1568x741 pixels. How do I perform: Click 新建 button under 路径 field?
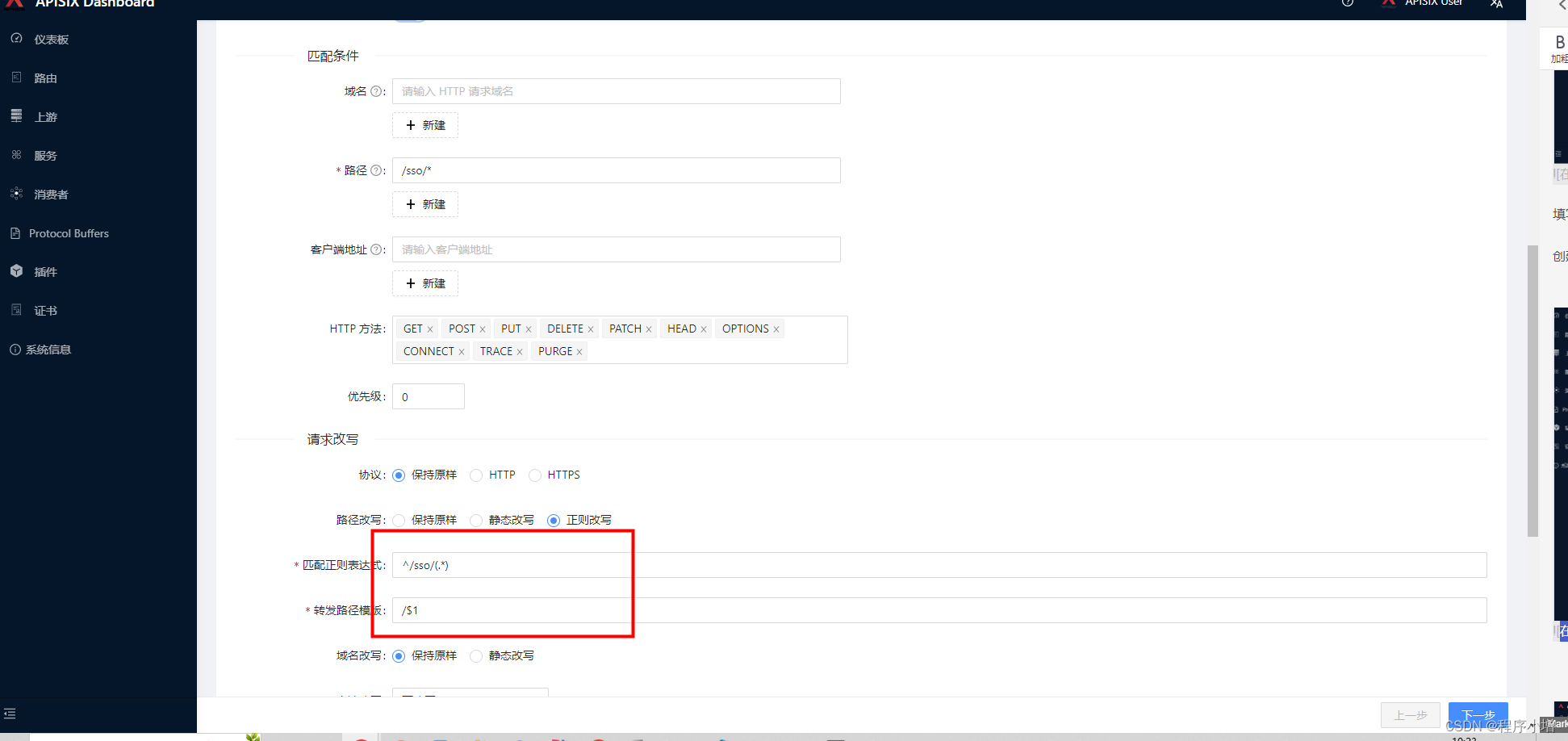(x=425, y=204)
